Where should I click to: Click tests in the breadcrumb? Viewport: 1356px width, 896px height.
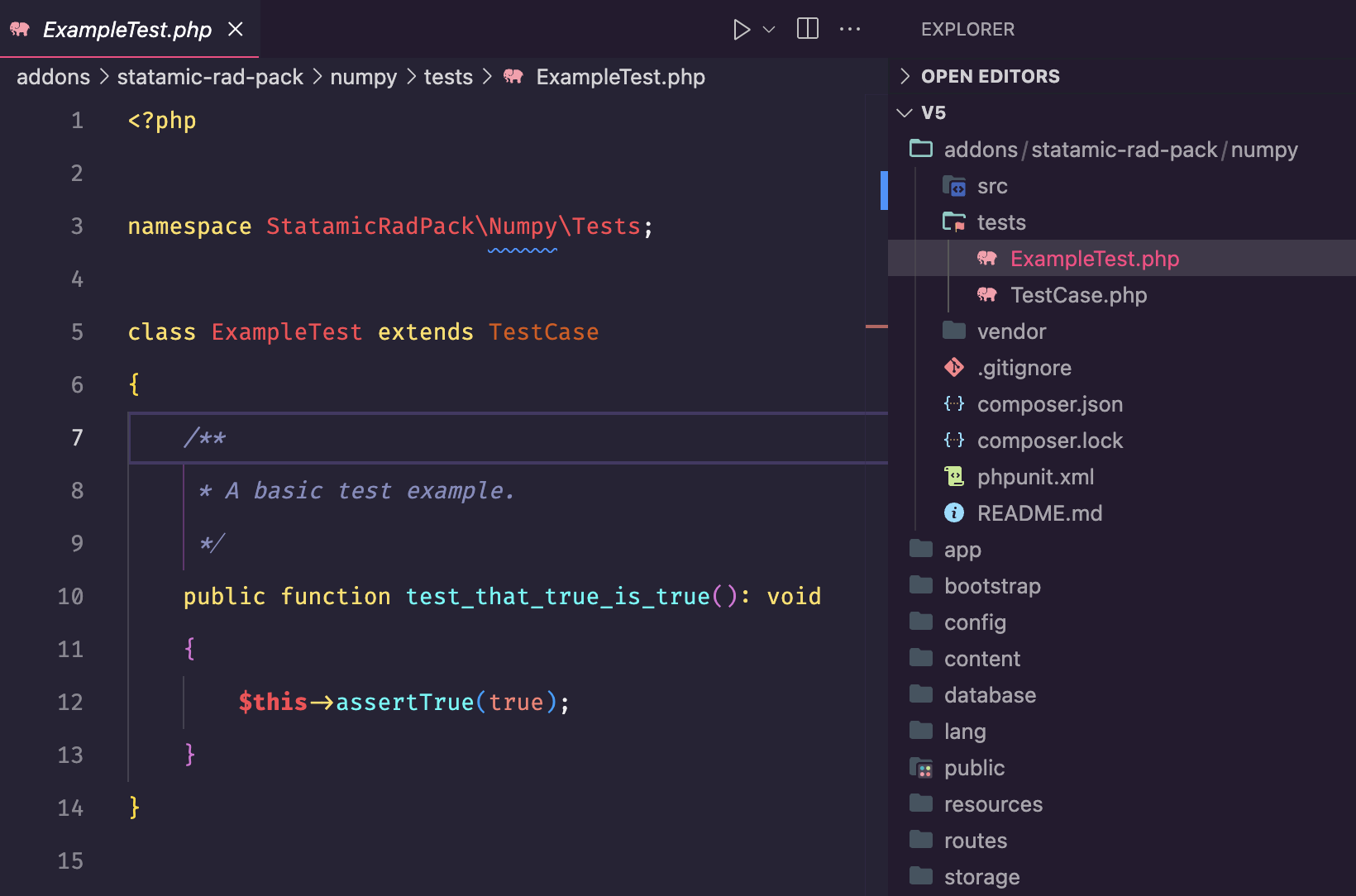coord(448,77)
